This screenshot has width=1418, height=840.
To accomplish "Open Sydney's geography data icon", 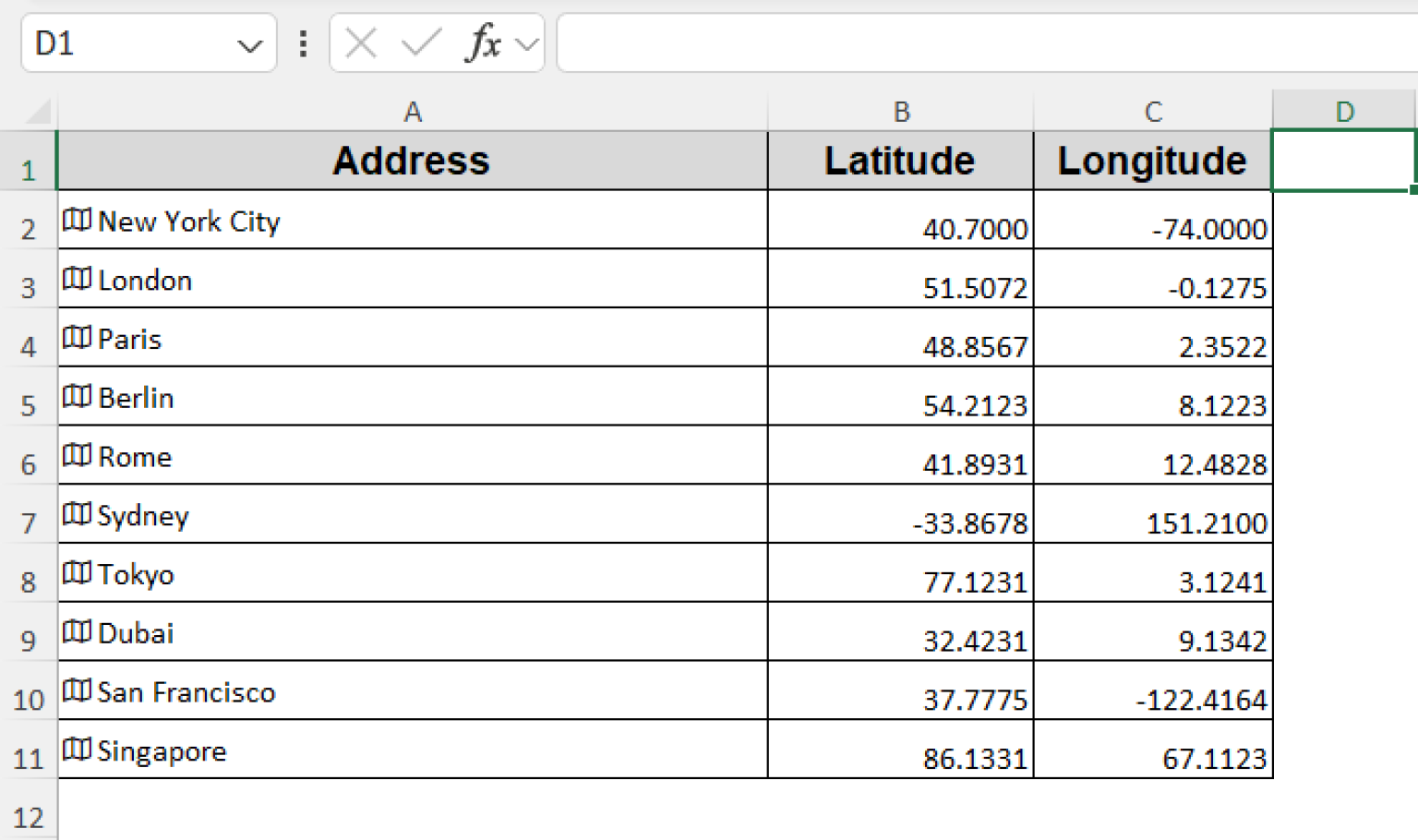I will click(x=76, y=515).
